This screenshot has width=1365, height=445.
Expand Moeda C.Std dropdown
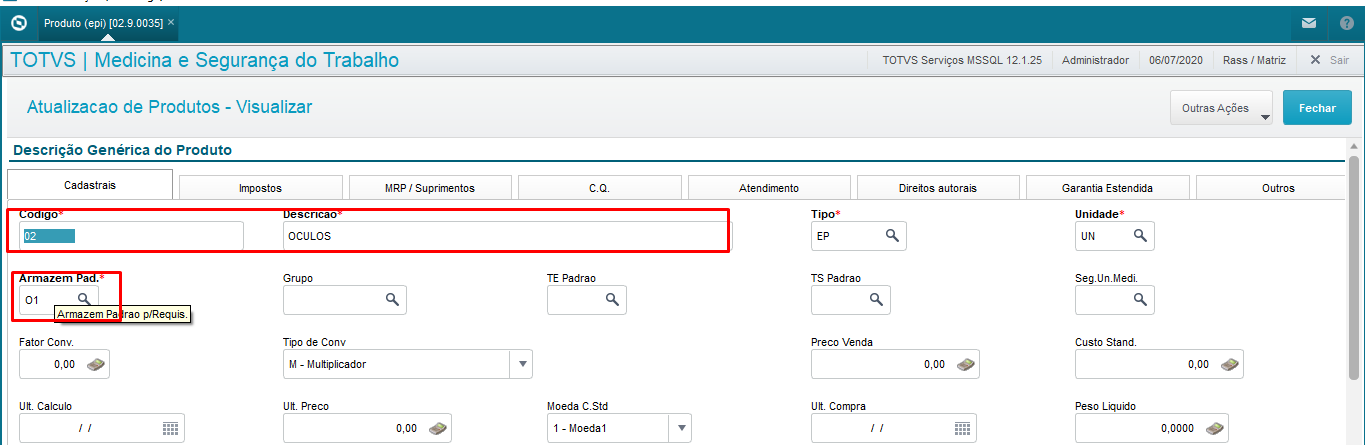click(x=681, y=428)
